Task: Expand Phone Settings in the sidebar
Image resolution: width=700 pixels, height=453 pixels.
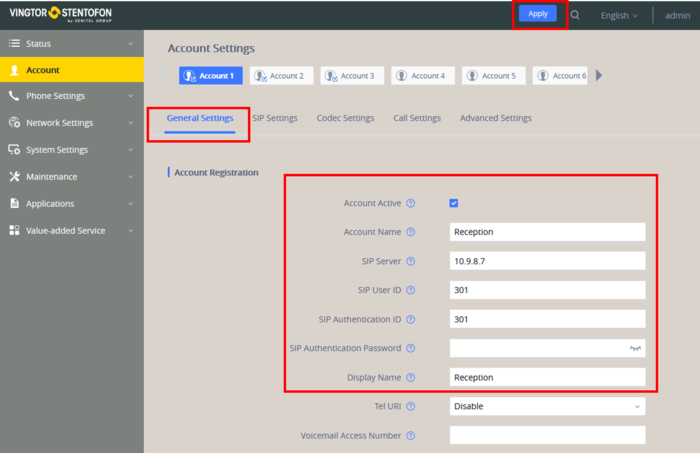Action: click(70, 97)
